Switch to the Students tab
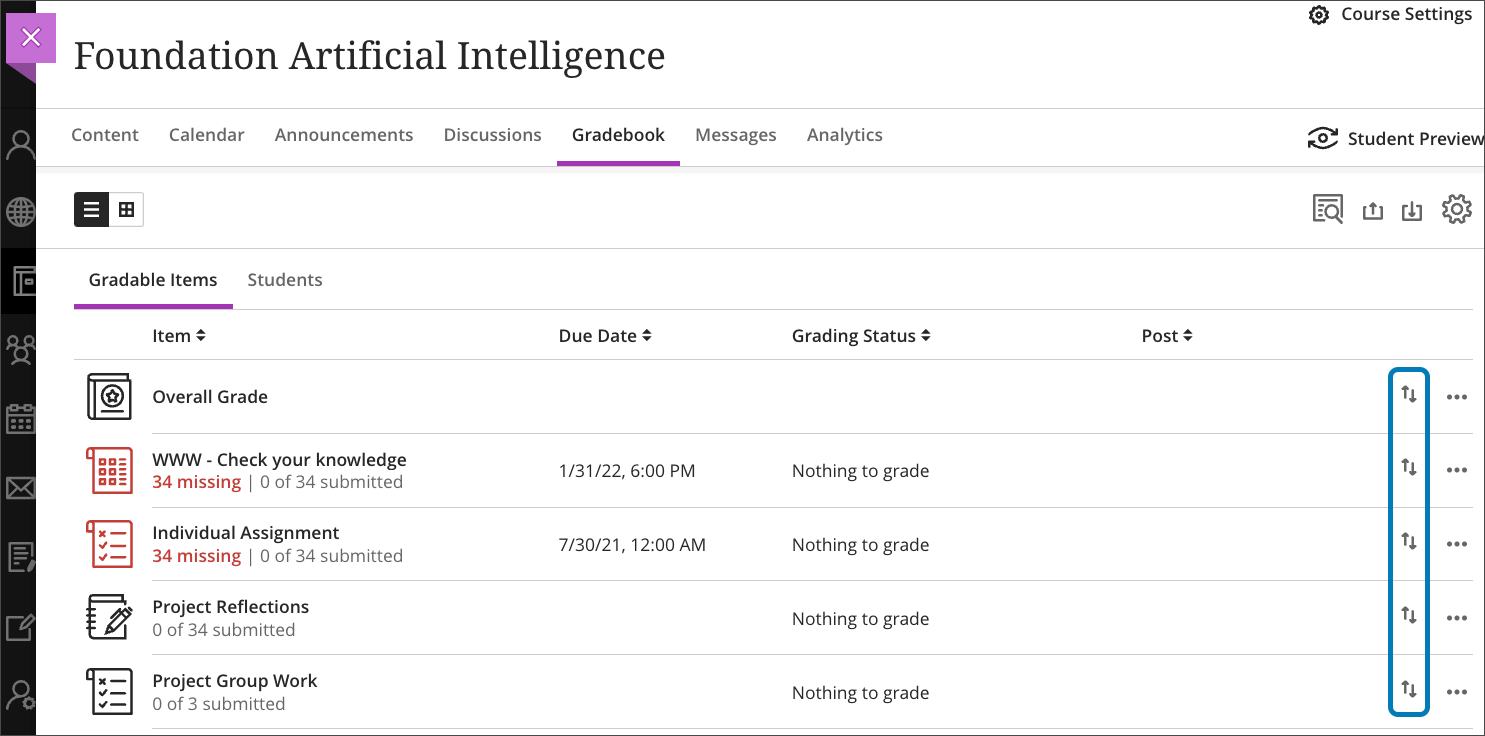 click(285, 280)
